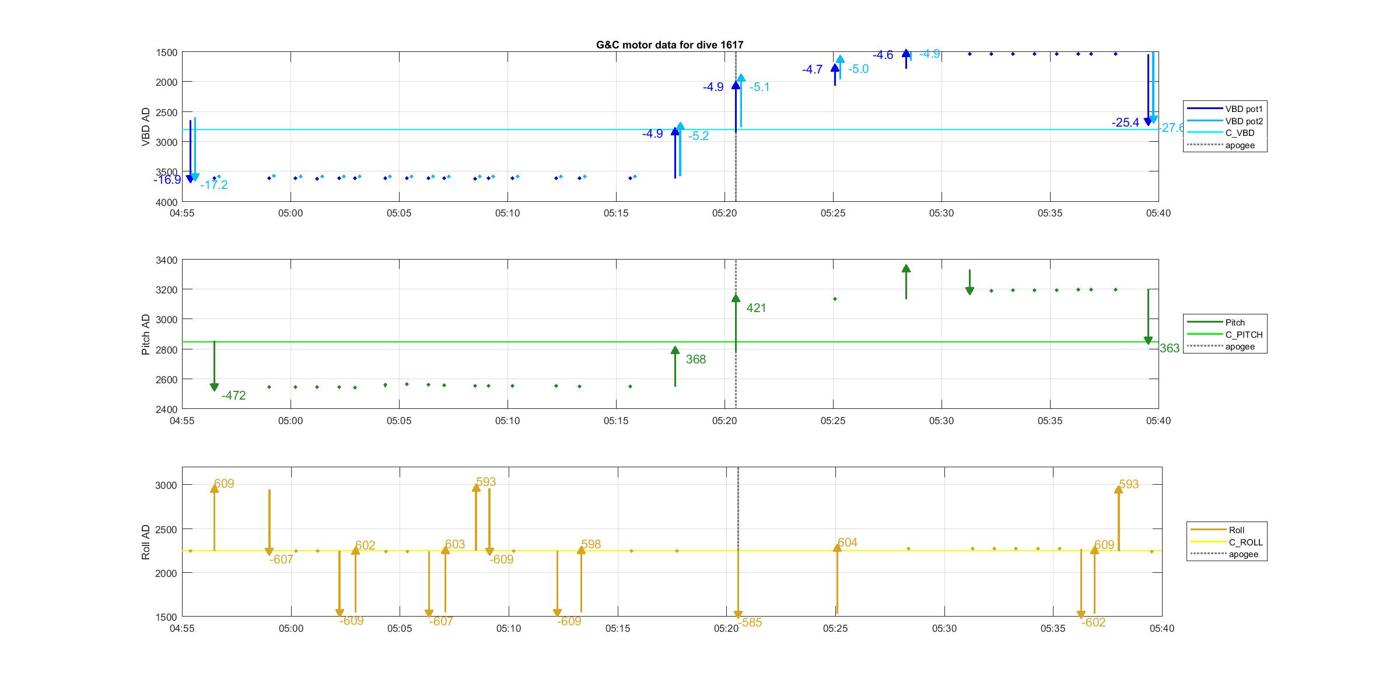
Task: Click the "-5.0" cyan value label
Action: 858,70
